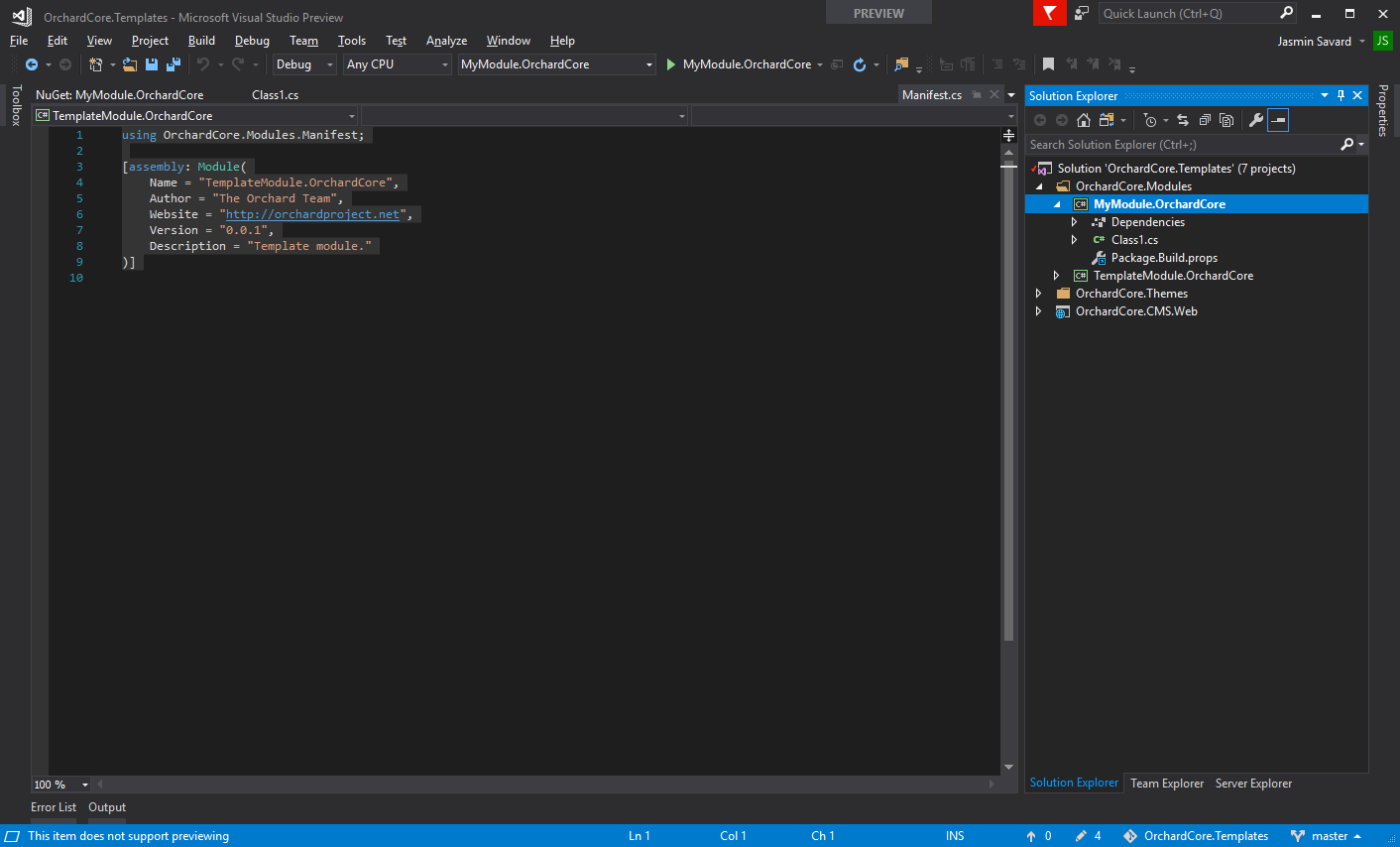Viewport: 1400px width, 847px height.
Task: Click the Save All toolbar icon
Action: [174, 64]
